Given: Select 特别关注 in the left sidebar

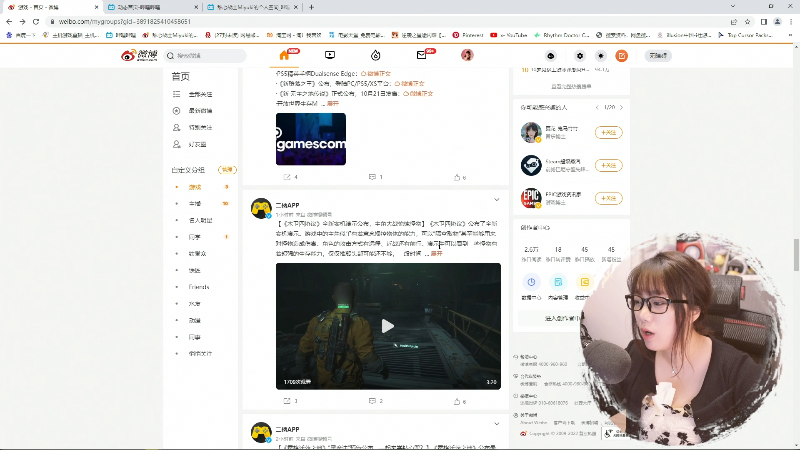Looking at the screenshot, I should click(200, 128).
